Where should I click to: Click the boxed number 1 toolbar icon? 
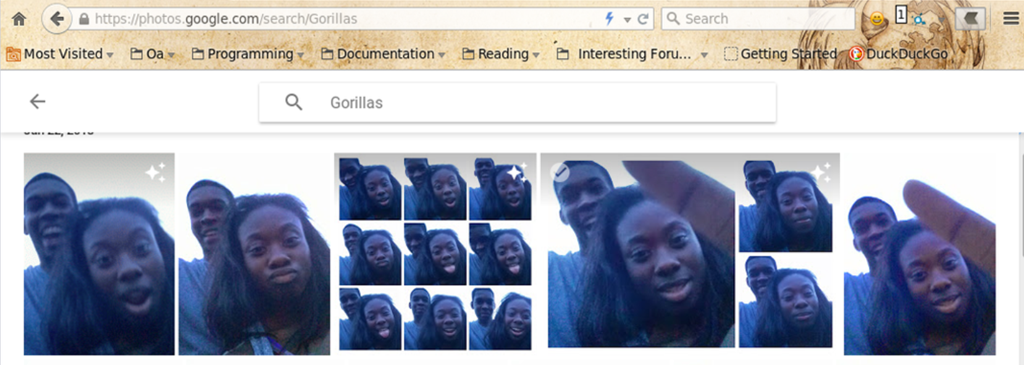coord(901,14)
